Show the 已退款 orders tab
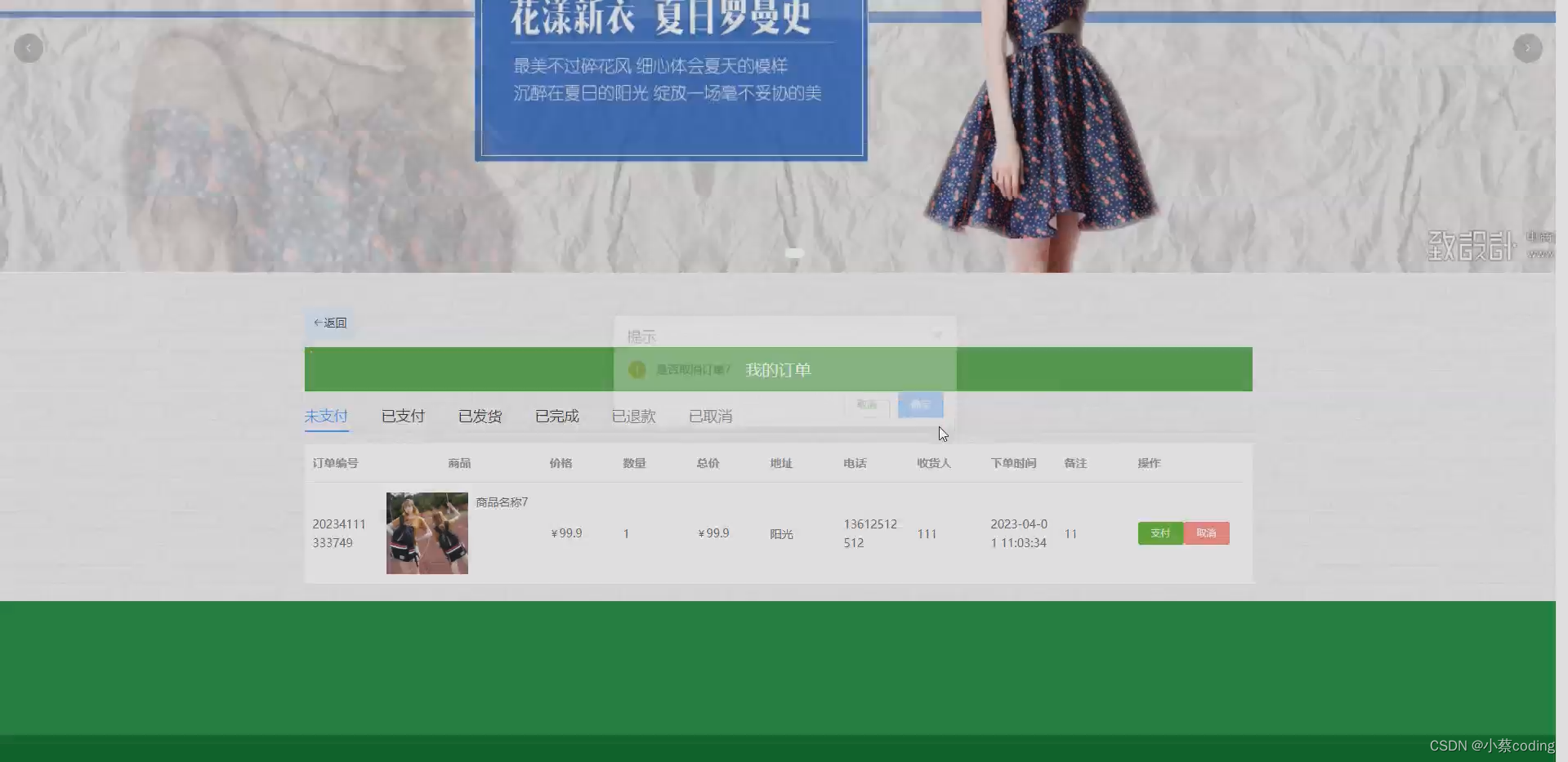 pyautogui.click(x=633, y=417)
